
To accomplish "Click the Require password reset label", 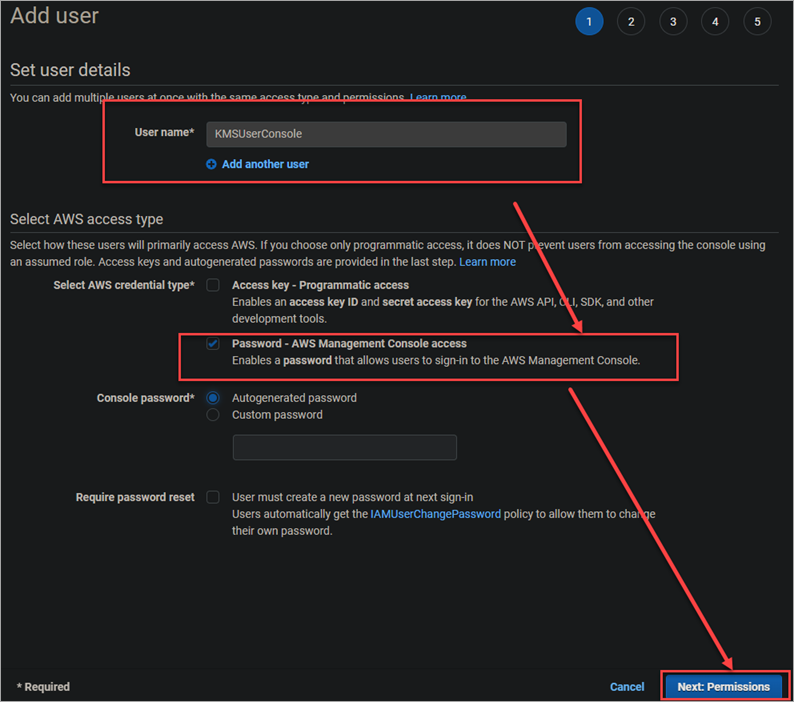I will point(135,497).
